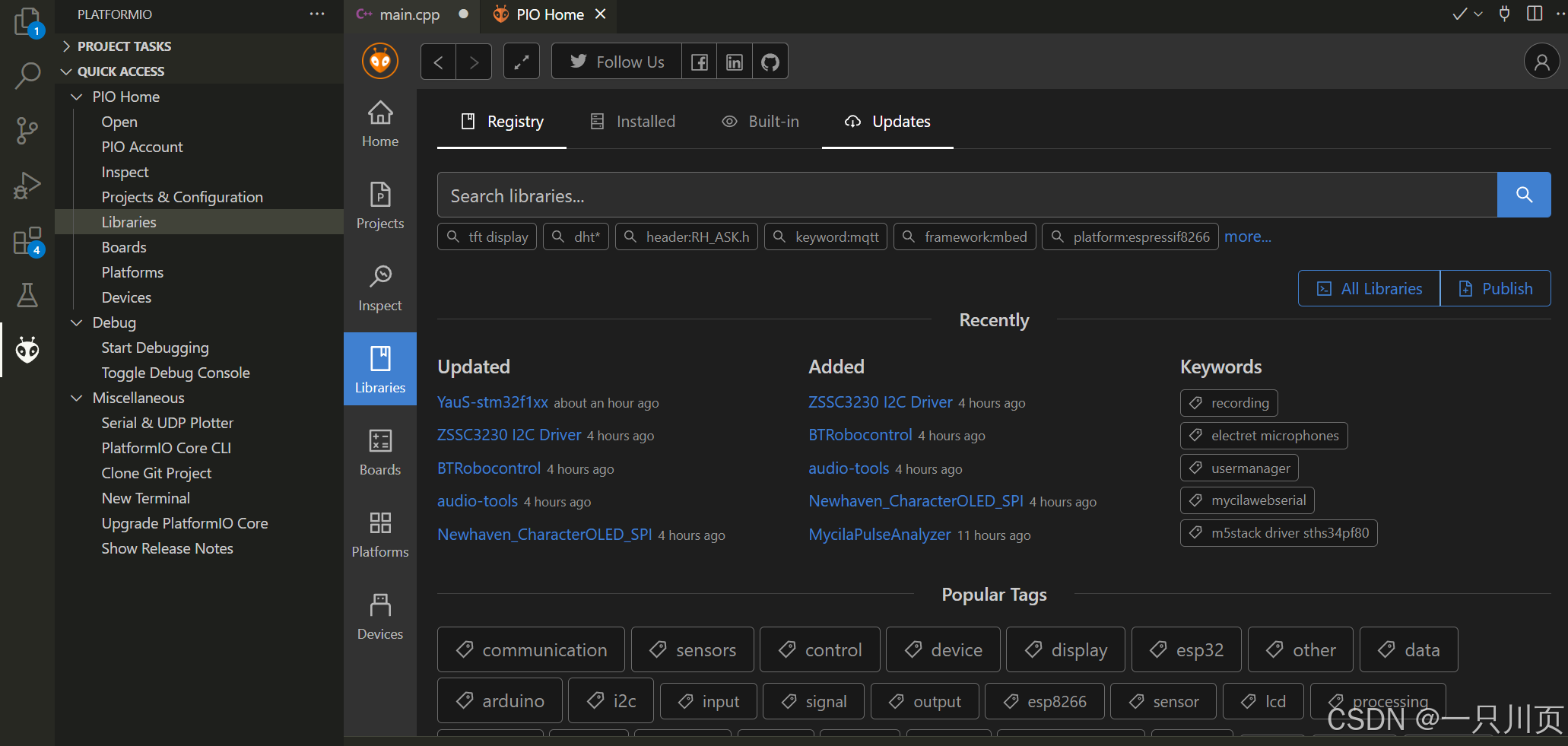This screenshot has width=1568, height=746.
Task: Open the Search view in activity bar
Action: click(x=27, y=75)
